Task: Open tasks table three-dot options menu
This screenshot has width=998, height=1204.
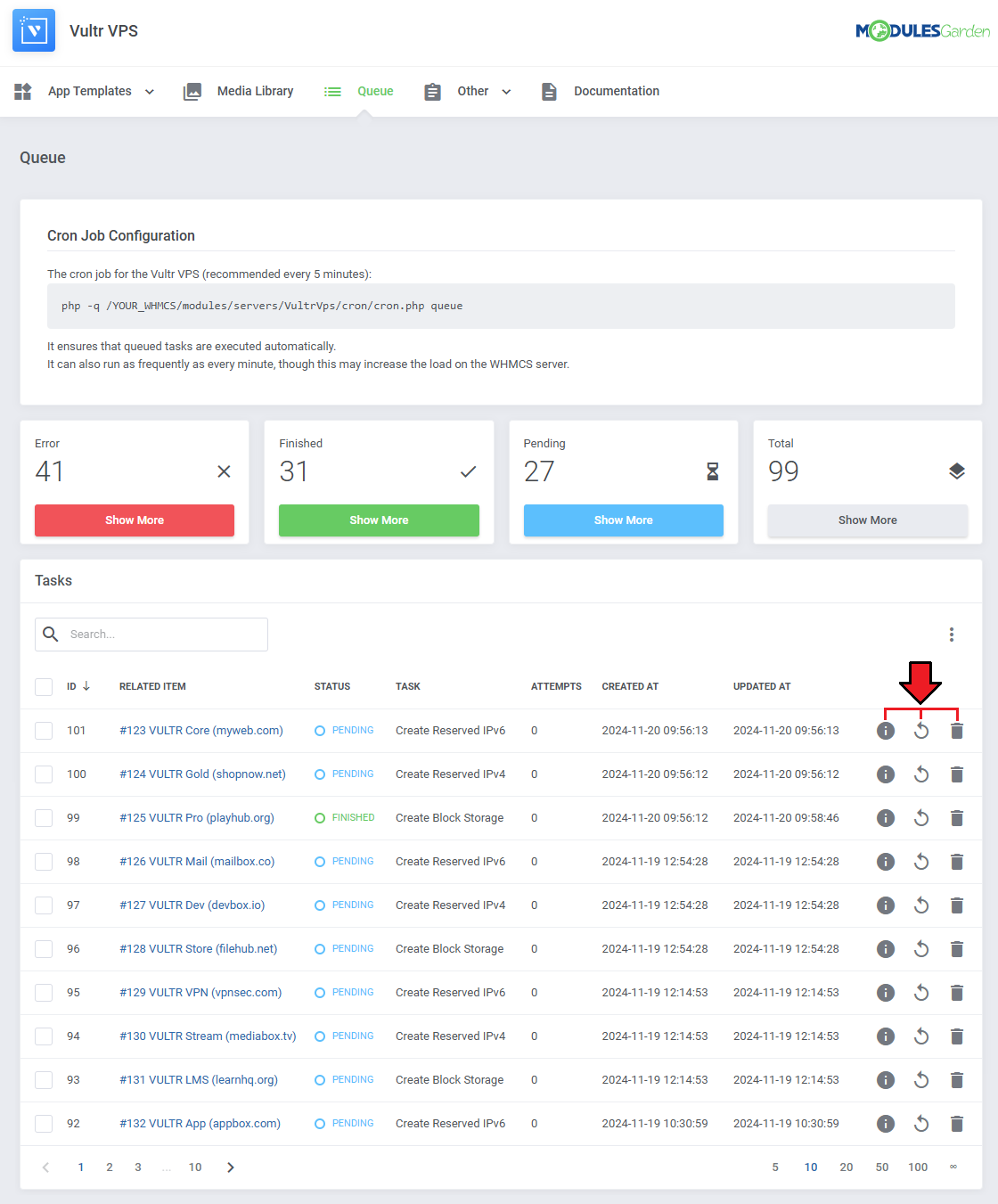Action: [x=952, y=635]
